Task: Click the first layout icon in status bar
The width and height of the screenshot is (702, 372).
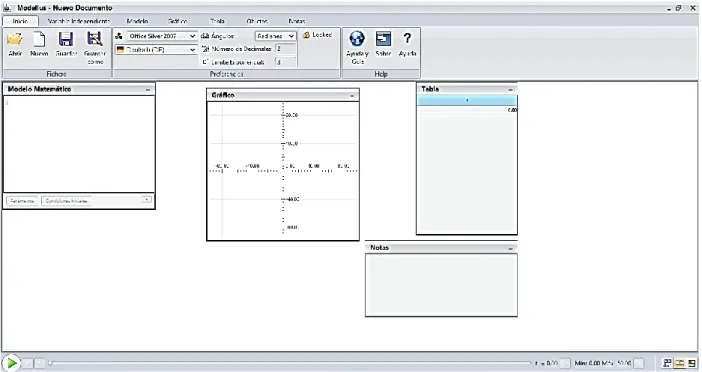Action: pos(667,363)
